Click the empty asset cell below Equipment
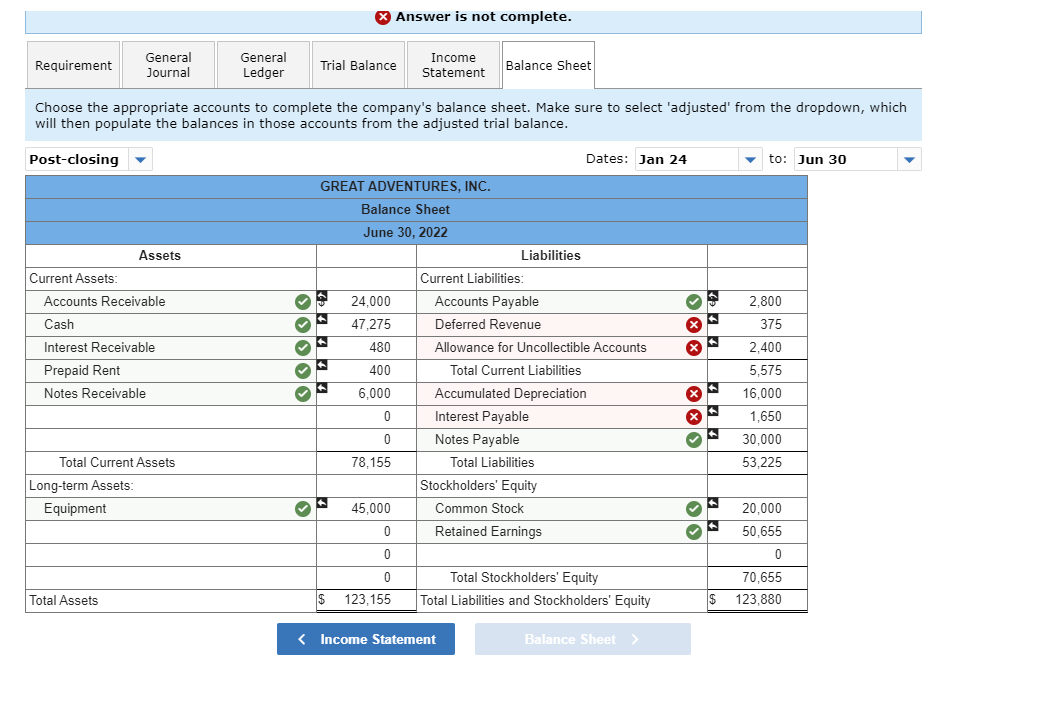1054x709 pixels. pyautogui.click(x=171, y=532)
